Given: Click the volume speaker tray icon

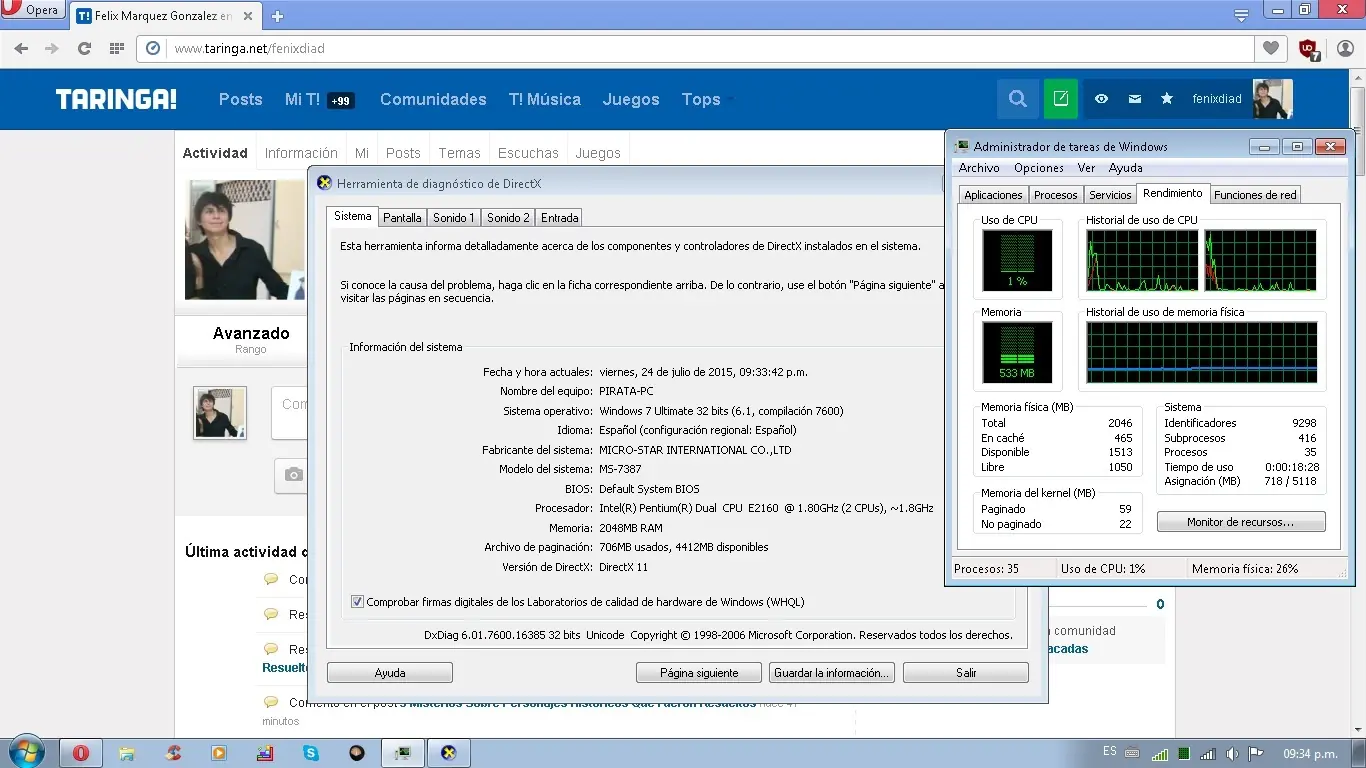Looking at the screenshot, I should [1232, 754].
